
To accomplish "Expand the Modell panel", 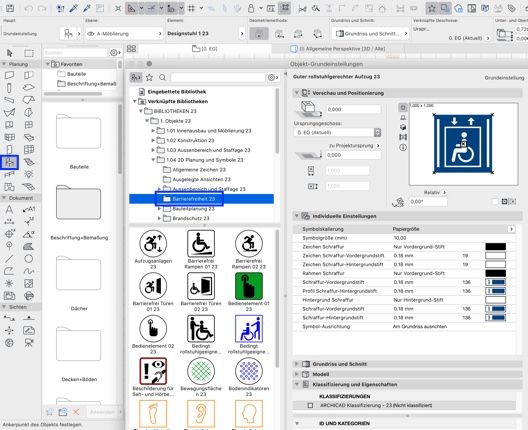I will click(297, 374).
